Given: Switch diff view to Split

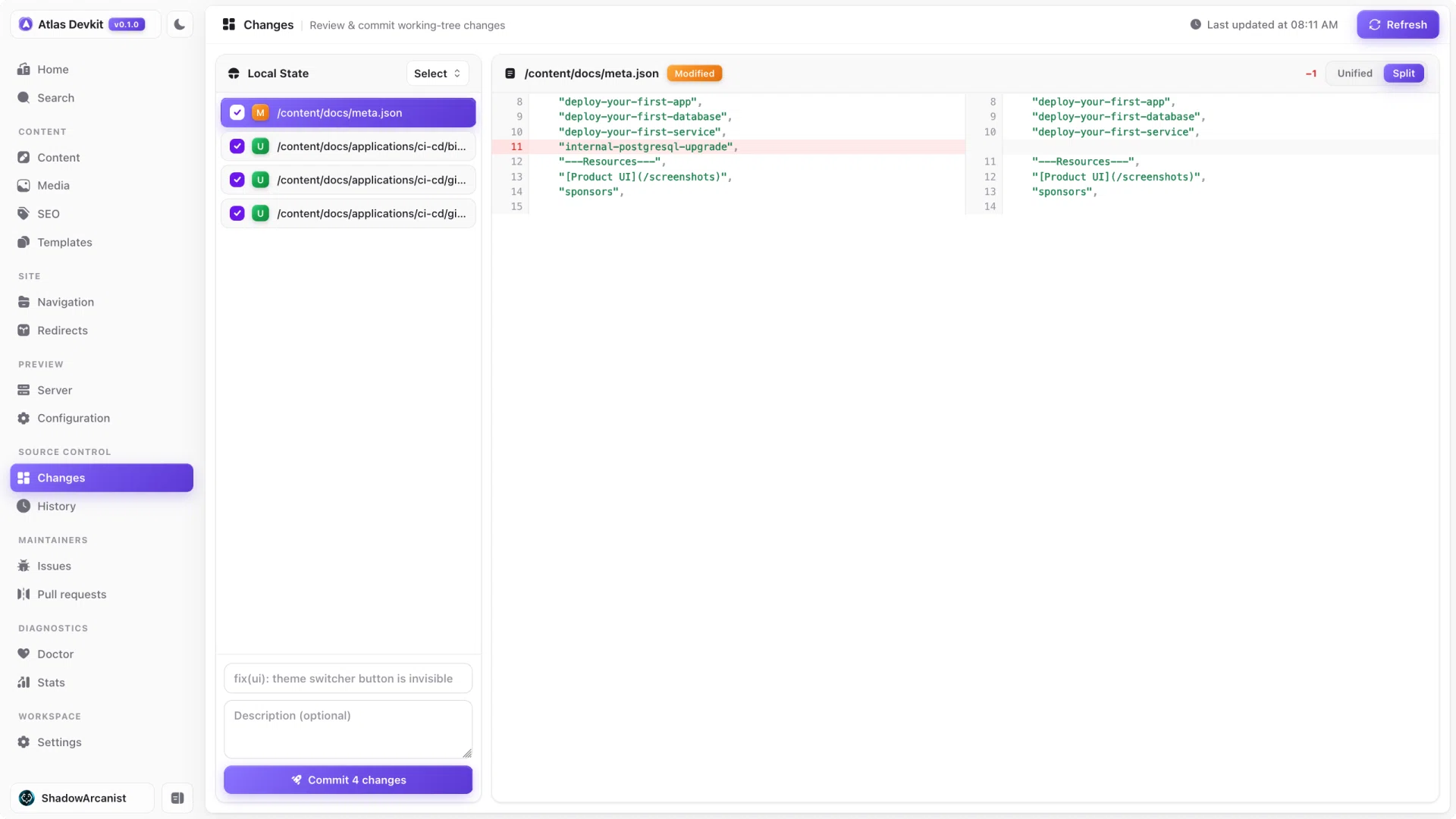Looking at the screenshot, I should pyautogui.click(x=1404, y=74).
